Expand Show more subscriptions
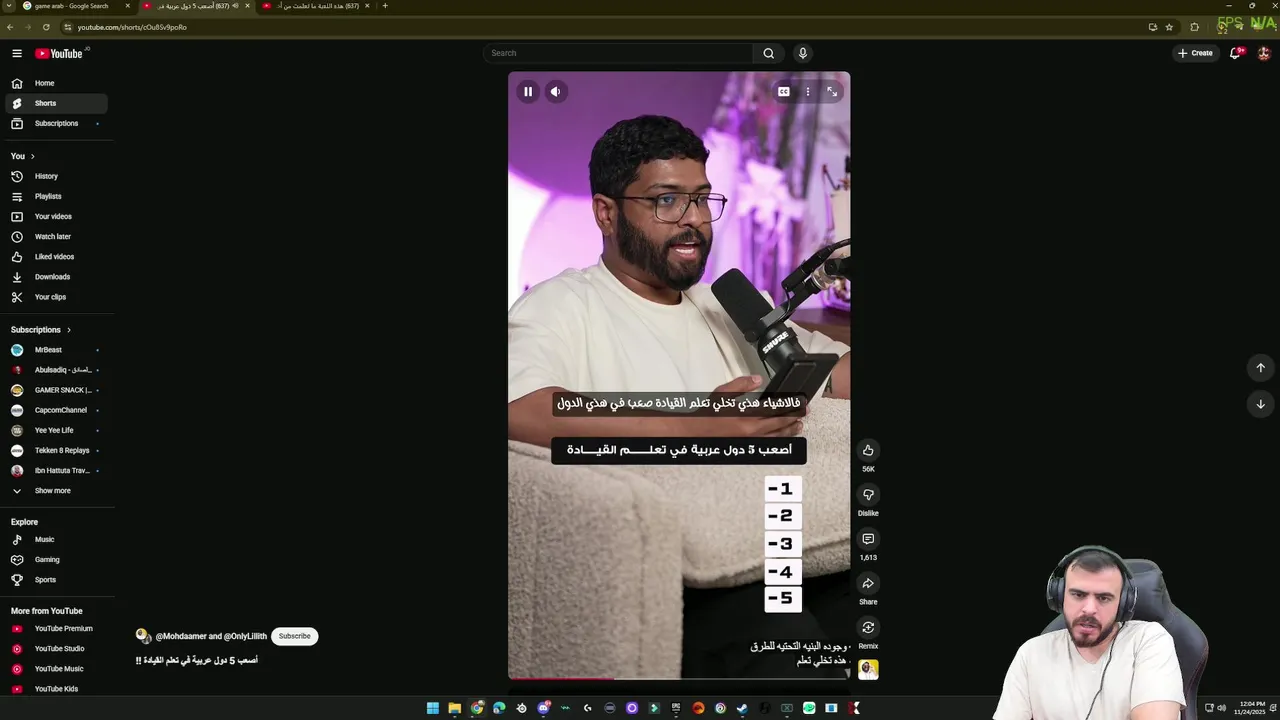This screenshot has width=1280, height=720. pyautogui.click(x=56, y=491)
